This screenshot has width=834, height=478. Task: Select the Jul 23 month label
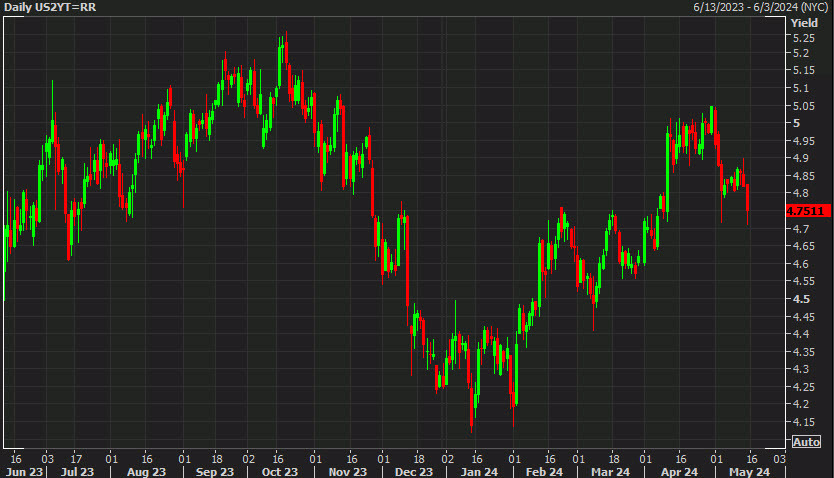[x=77, y=472]
